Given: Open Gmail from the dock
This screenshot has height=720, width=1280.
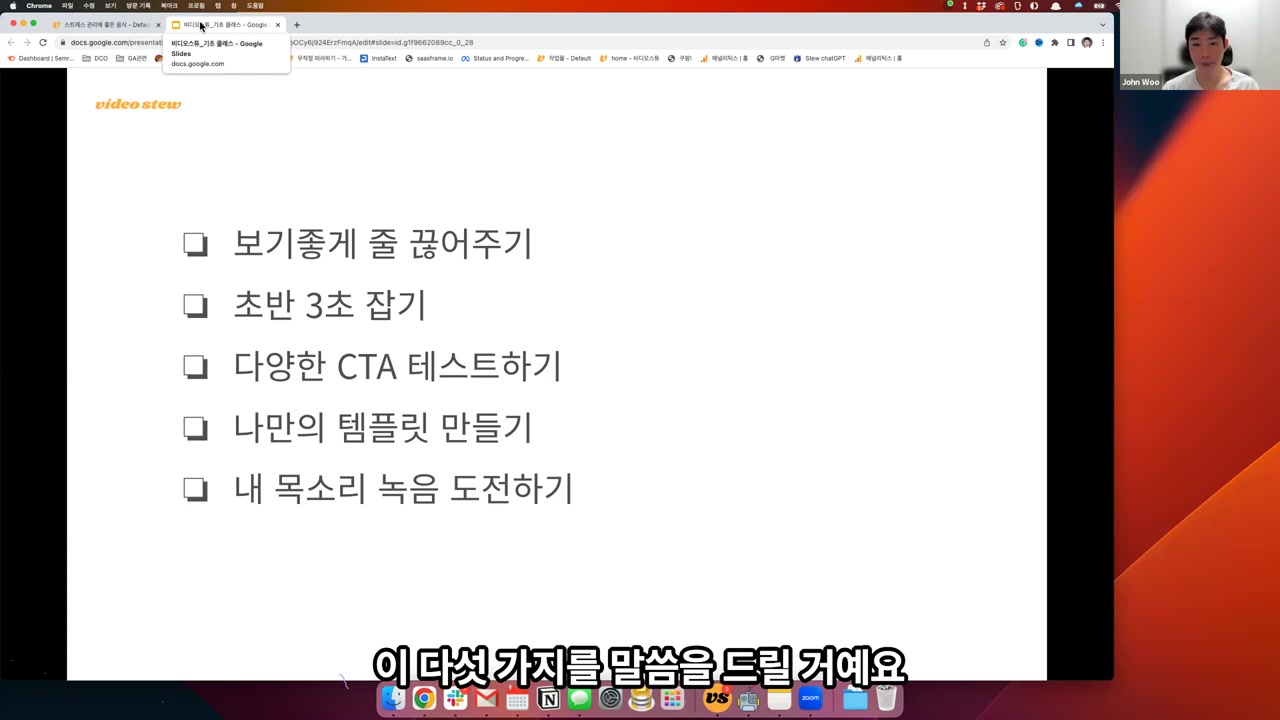Looking at the screenshot, I should [x=486, y=698].
